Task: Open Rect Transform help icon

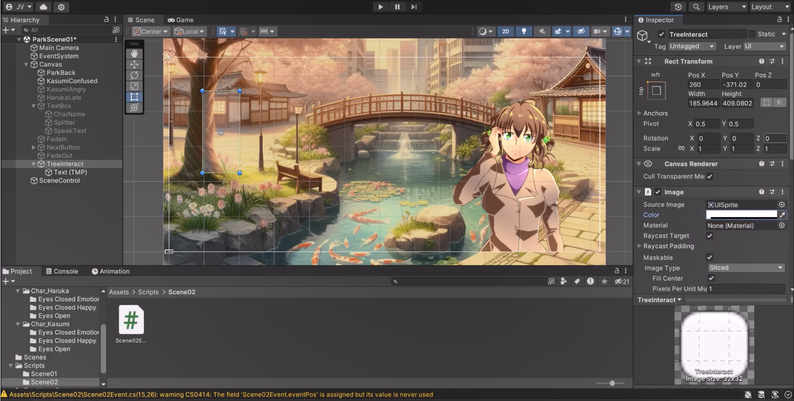Action: [761, 61]
